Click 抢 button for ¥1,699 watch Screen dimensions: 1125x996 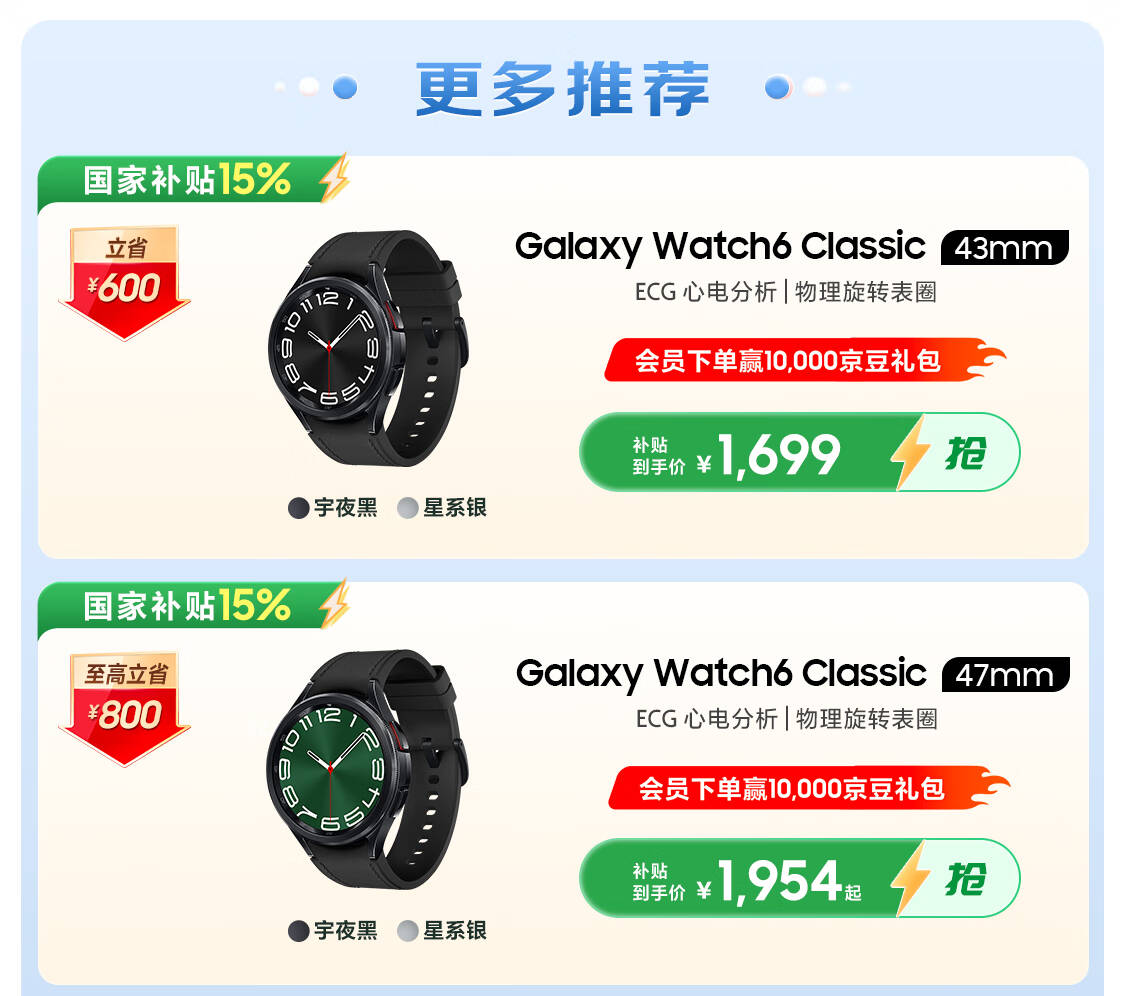[x=966, y=453]
